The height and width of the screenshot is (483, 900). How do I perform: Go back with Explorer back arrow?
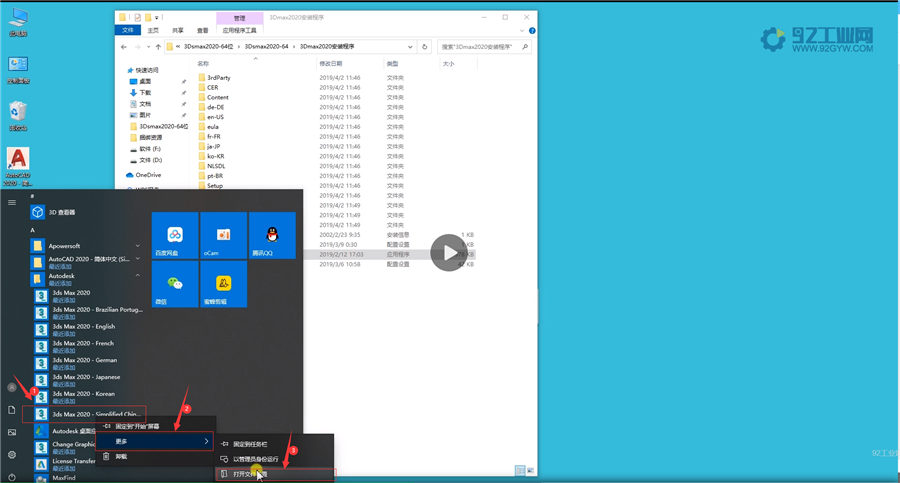tap(124, 47)
